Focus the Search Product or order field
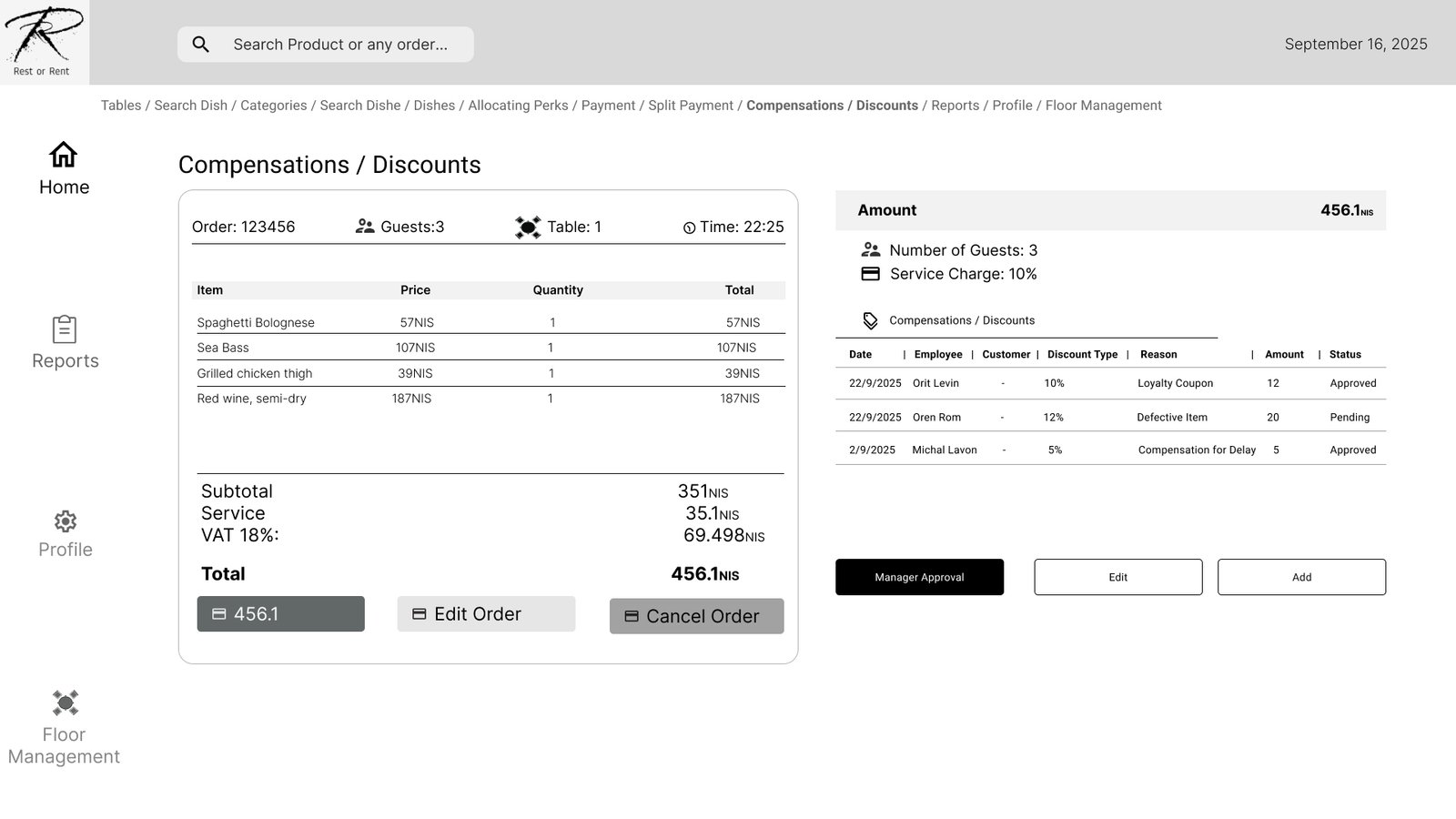 point(341,45)
